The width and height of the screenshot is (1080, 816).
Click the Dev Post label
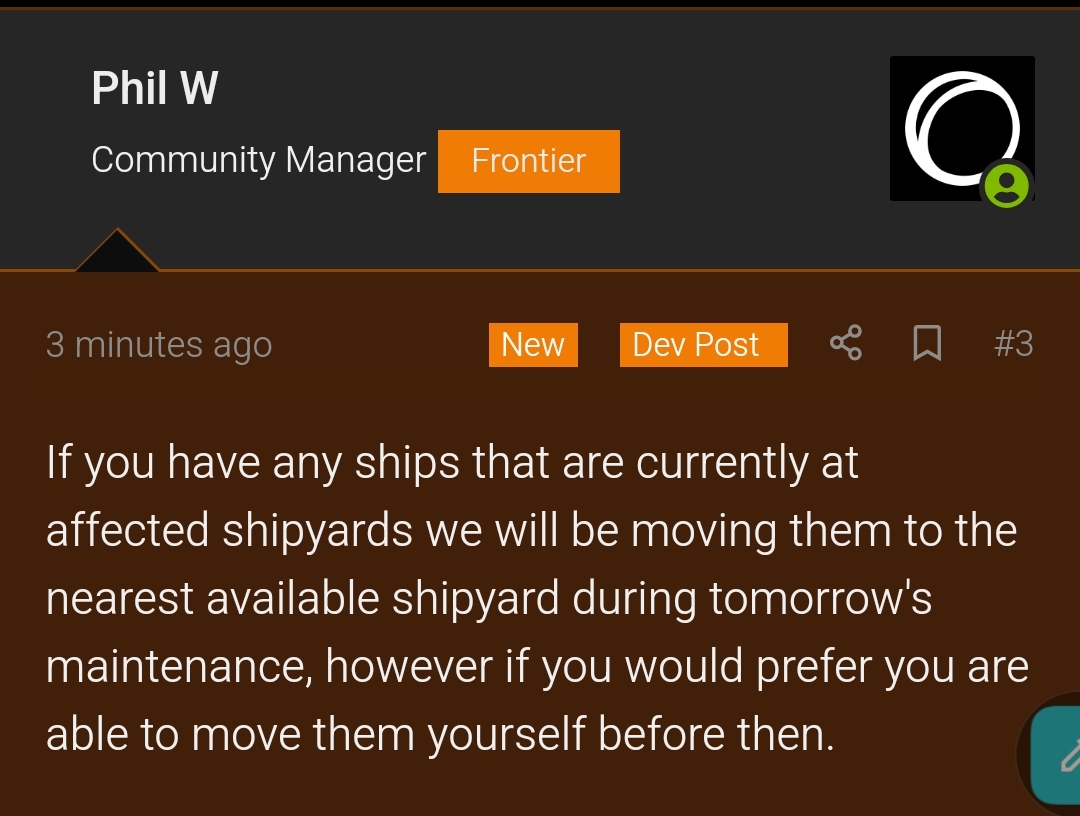point(703,344)
